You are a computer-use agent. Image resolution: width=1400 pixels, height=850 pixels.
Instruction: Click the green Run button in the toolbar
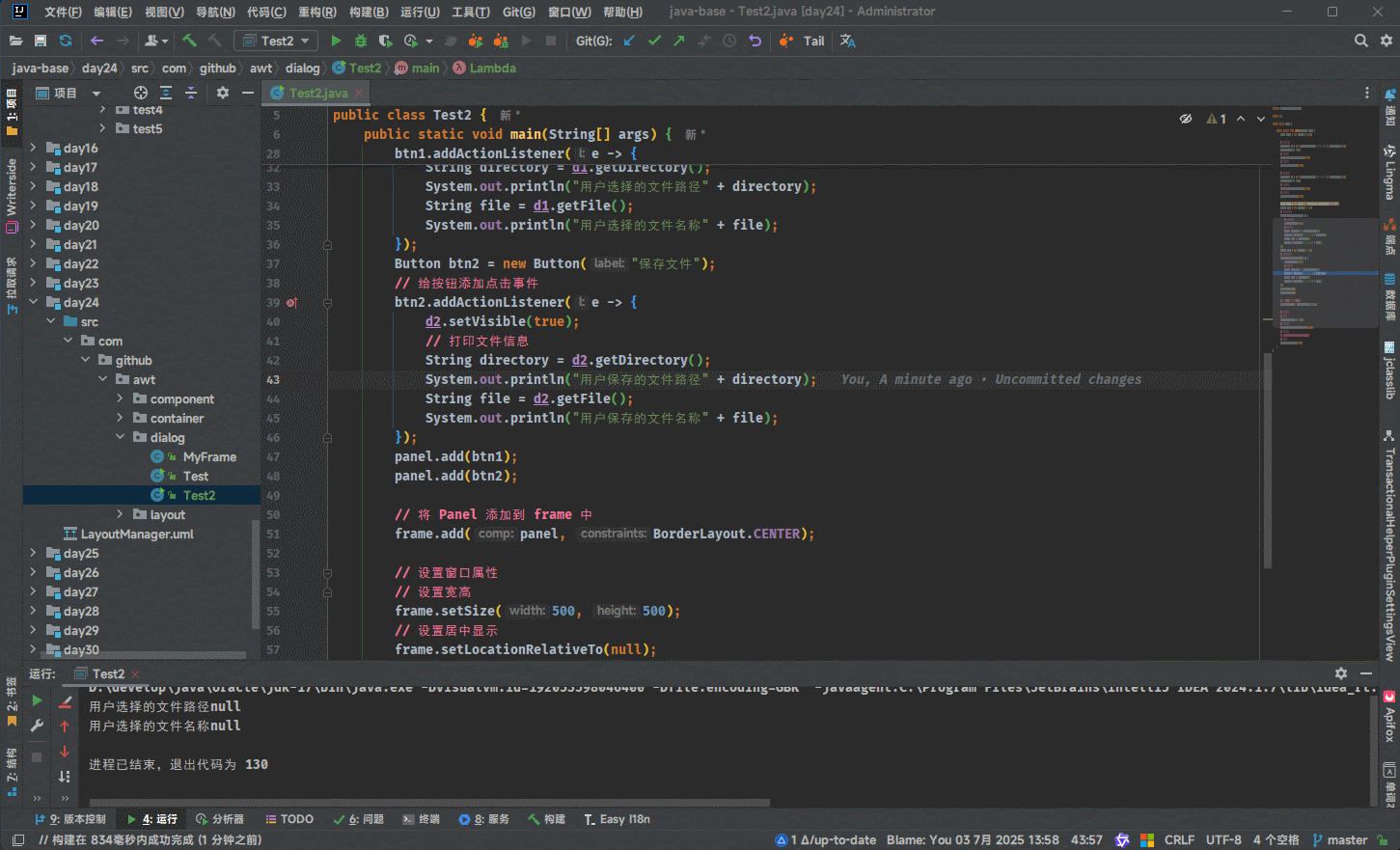coord(336,41)
